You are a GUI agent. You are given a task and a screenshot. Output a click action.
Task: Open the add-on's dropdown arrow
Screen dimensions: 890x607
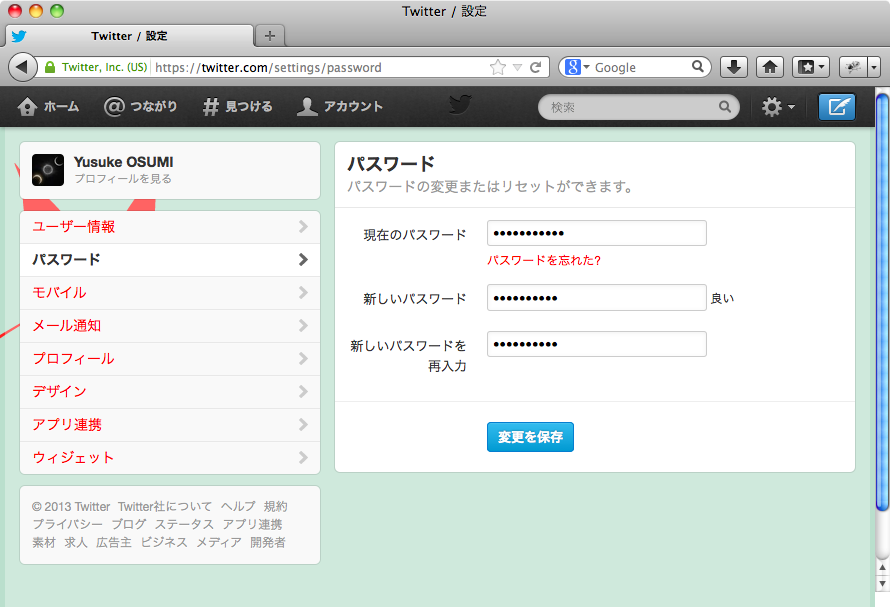874,67
